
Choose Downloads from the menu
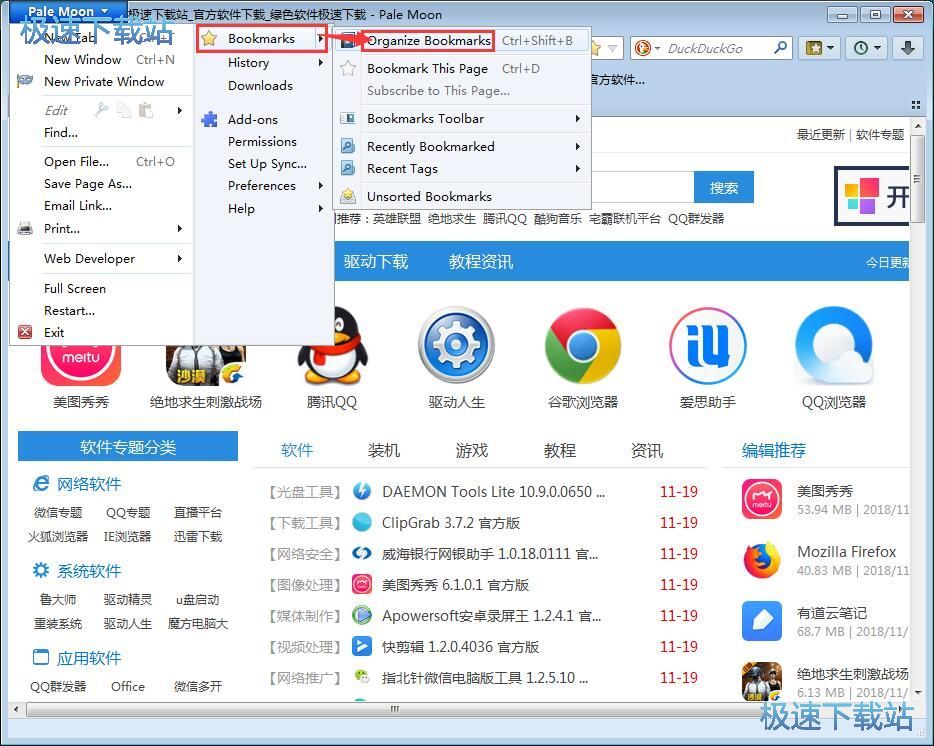point(260,86)
